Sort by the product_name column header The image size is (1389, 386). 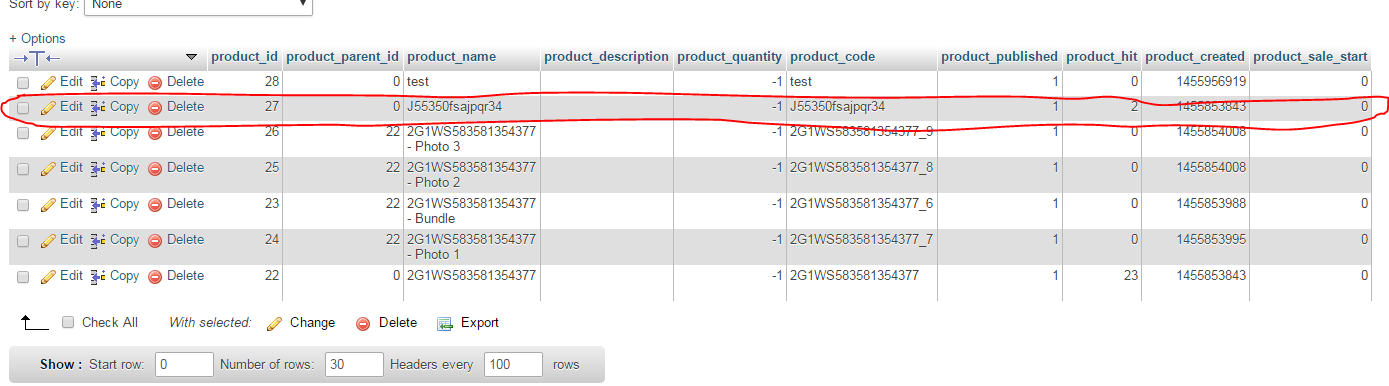[451, 57]
